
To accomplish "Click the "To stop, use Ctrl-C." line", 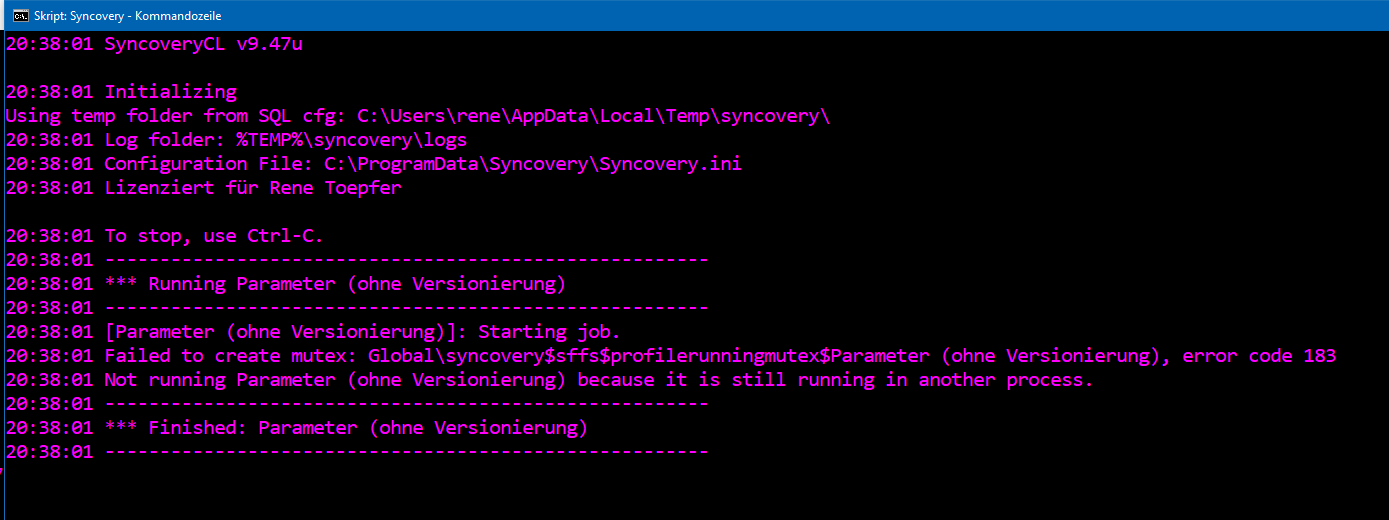I will (x=214, y=236).
